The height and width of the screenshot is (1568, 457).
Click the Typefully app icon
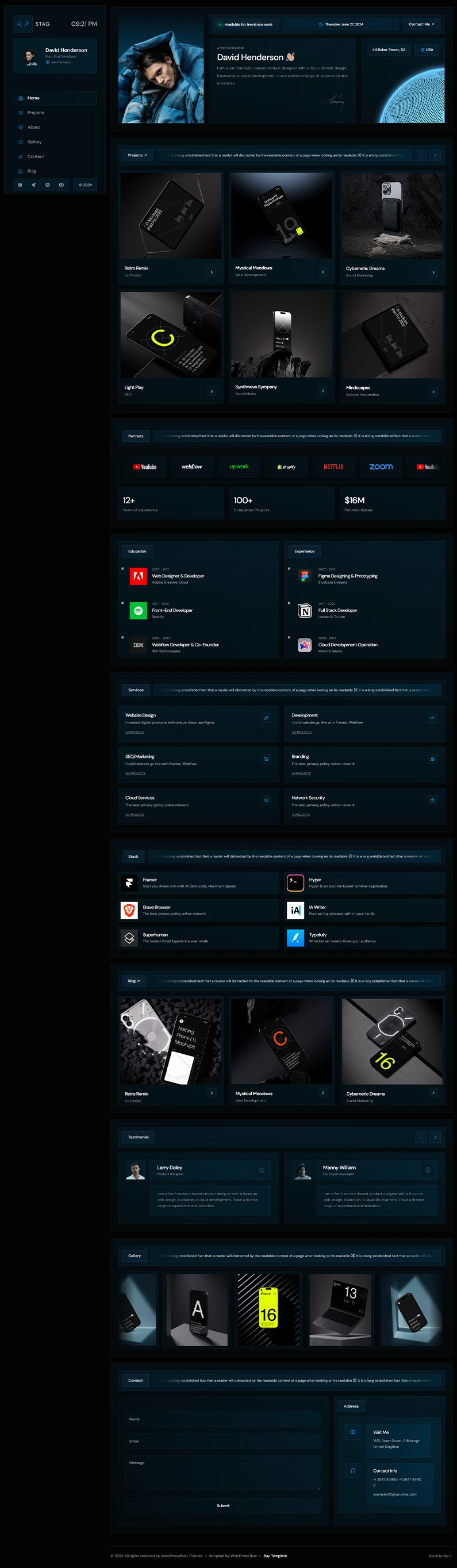(295, 938)
